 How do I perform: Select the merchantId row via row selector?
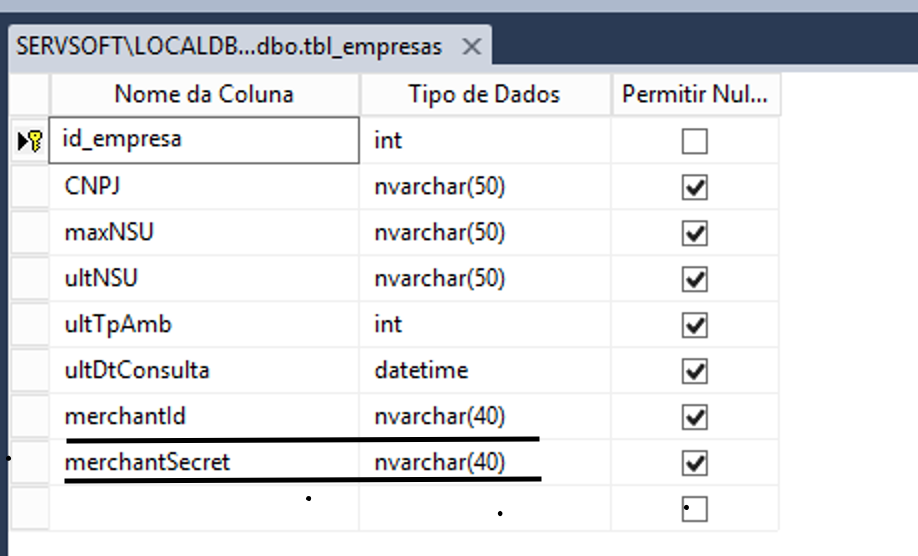(29, 417)
